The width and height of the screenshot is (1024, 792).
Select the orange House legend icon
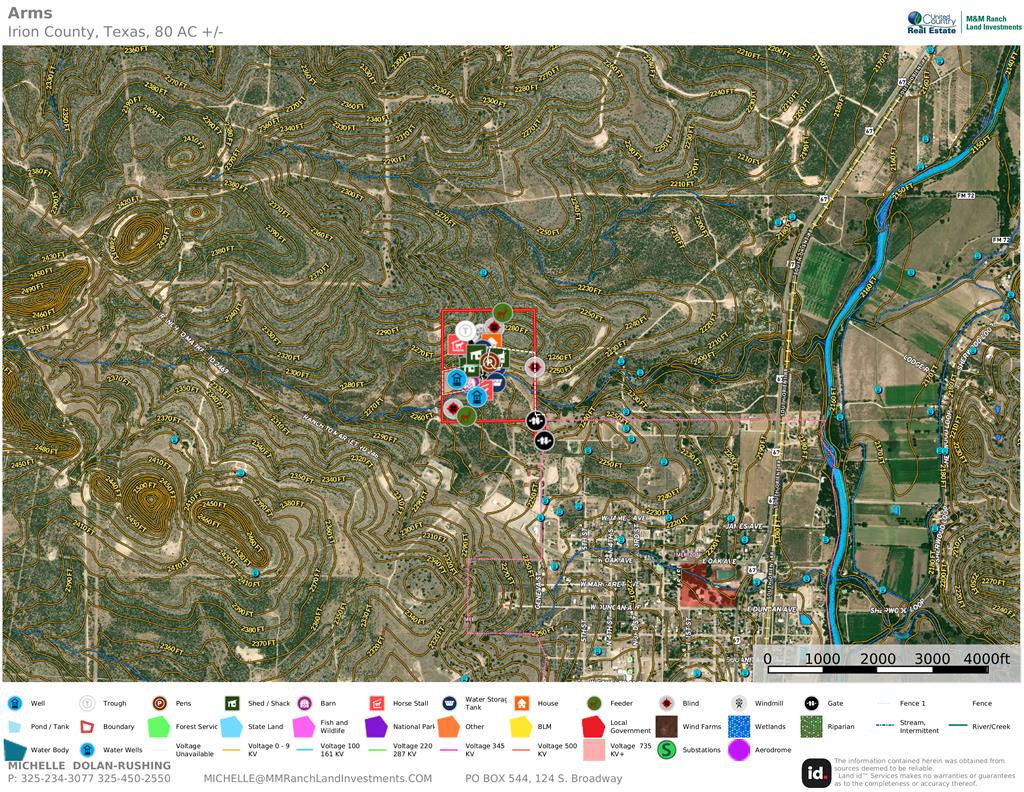pyautogui.click(x=521, y=703)
